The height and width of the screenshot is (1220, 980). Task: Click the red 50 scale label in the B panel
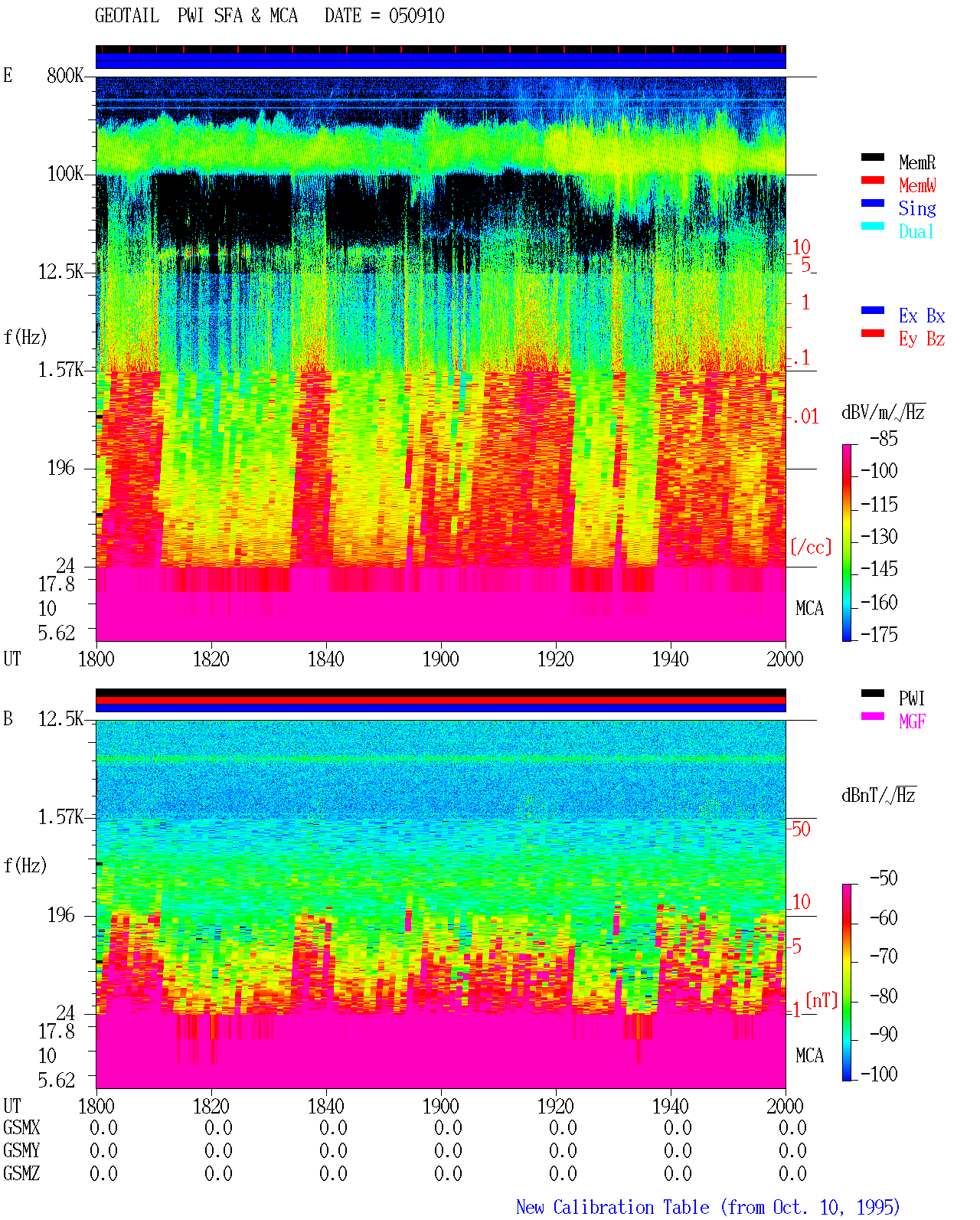pos(801,829)
